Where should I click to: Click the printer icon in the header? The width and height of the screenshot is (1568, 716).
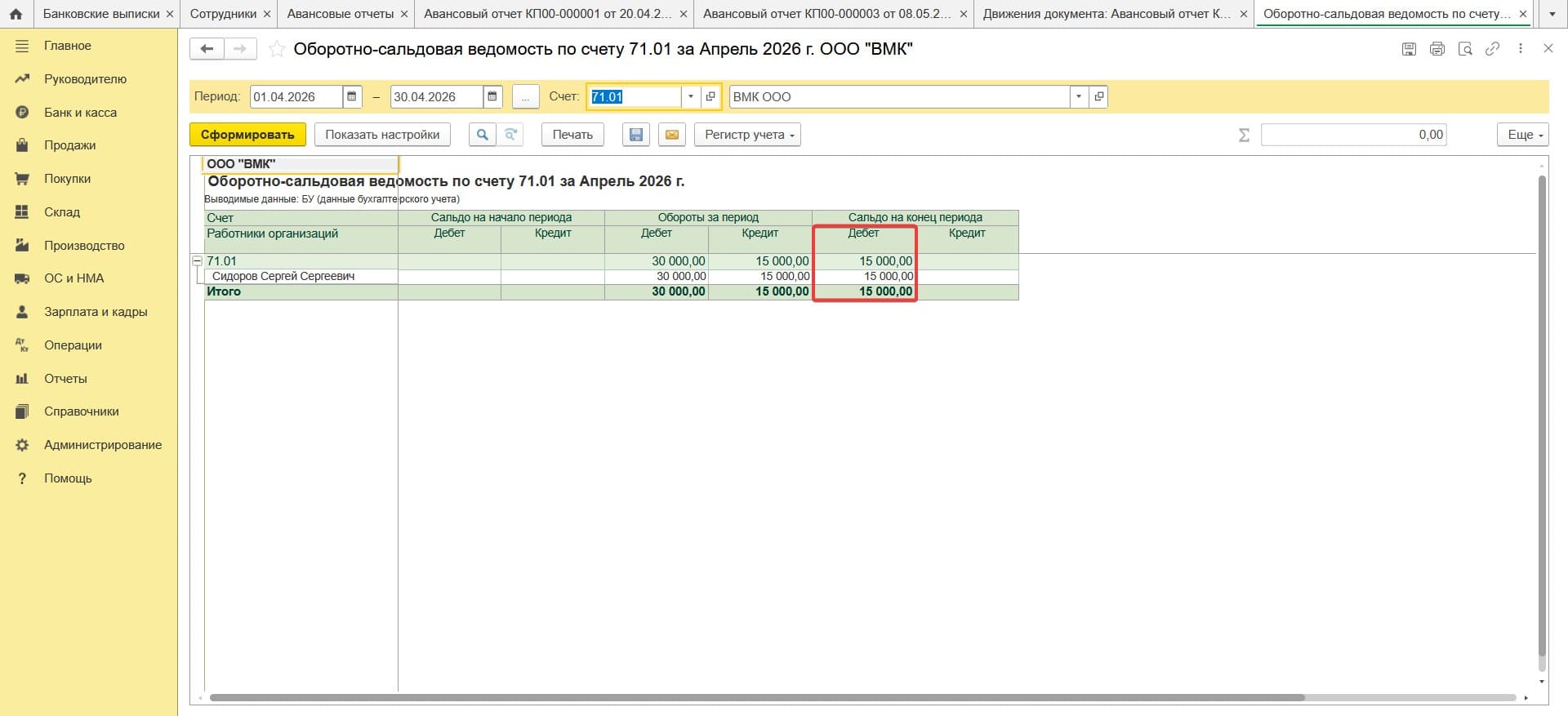point(1437,49)
